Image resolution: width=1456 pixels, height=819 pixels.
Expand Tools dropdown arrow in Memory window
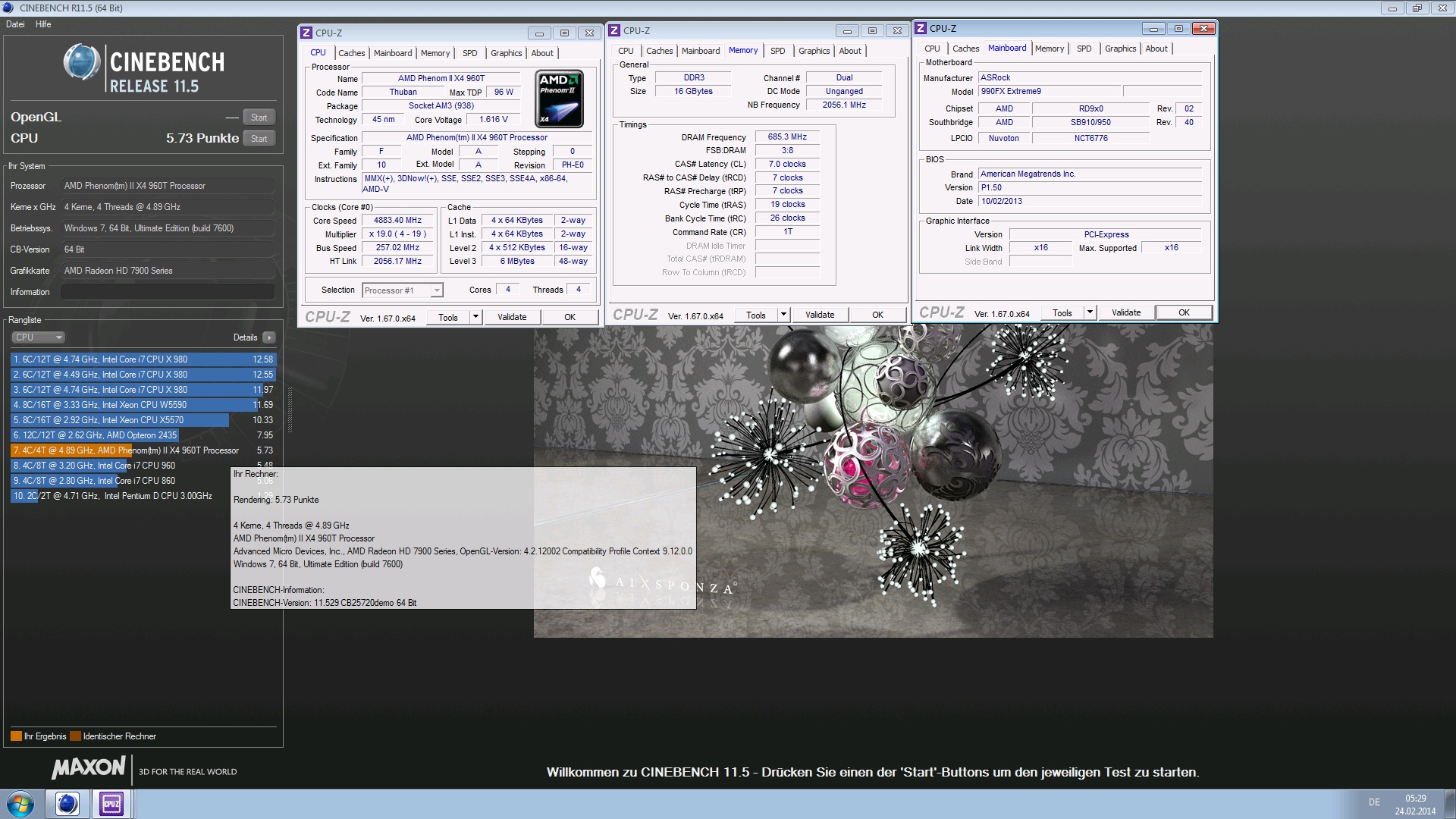click(x=783, y=315)
